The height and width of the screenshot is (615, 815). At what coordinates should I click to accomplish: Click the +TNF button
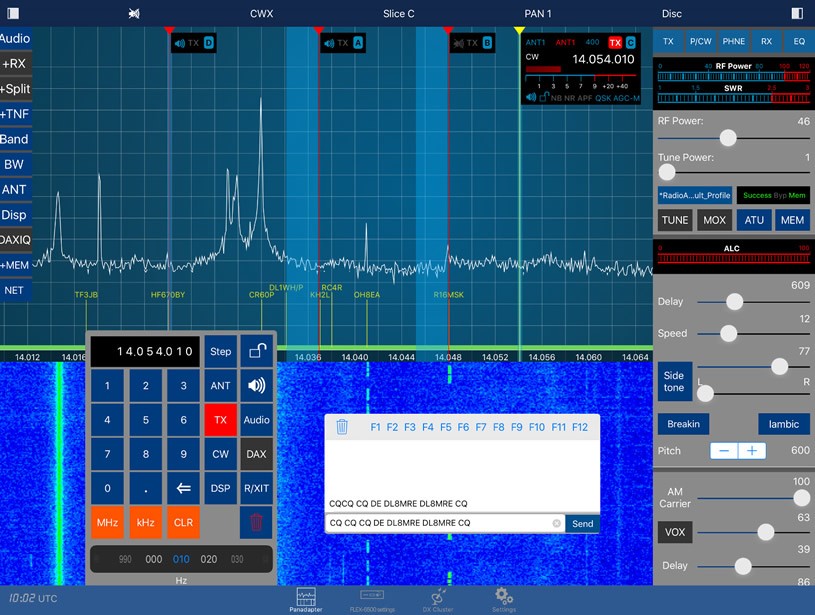coord(15,114)
